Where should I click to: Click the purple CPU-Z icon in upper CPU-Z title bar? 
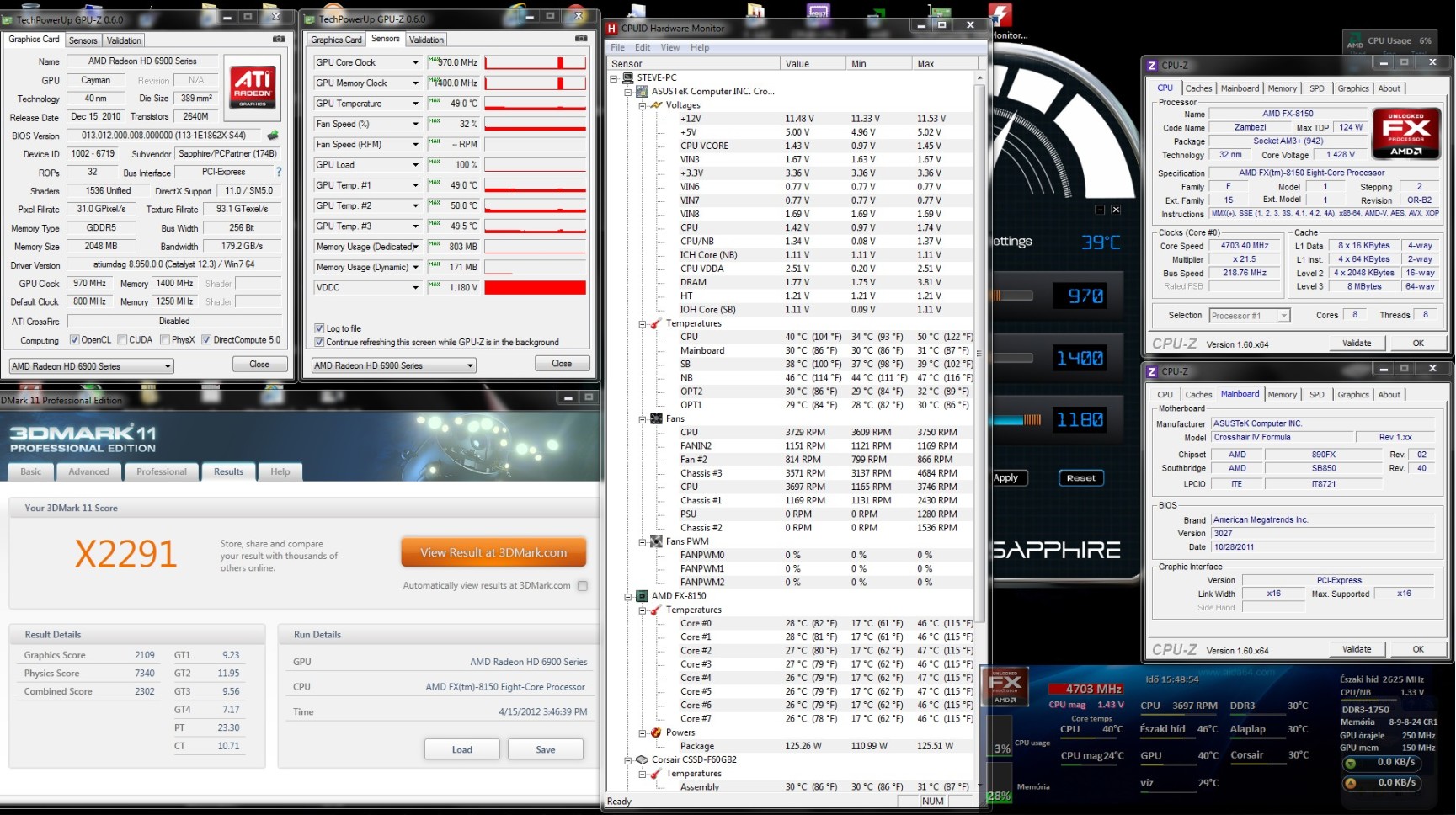(x=1152, y=65)
